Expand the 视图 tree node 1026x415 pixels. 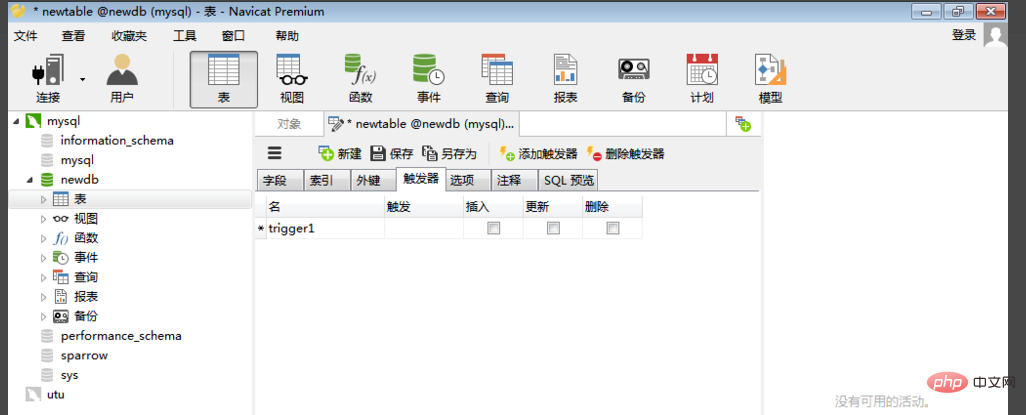click(x=44, y=219)
